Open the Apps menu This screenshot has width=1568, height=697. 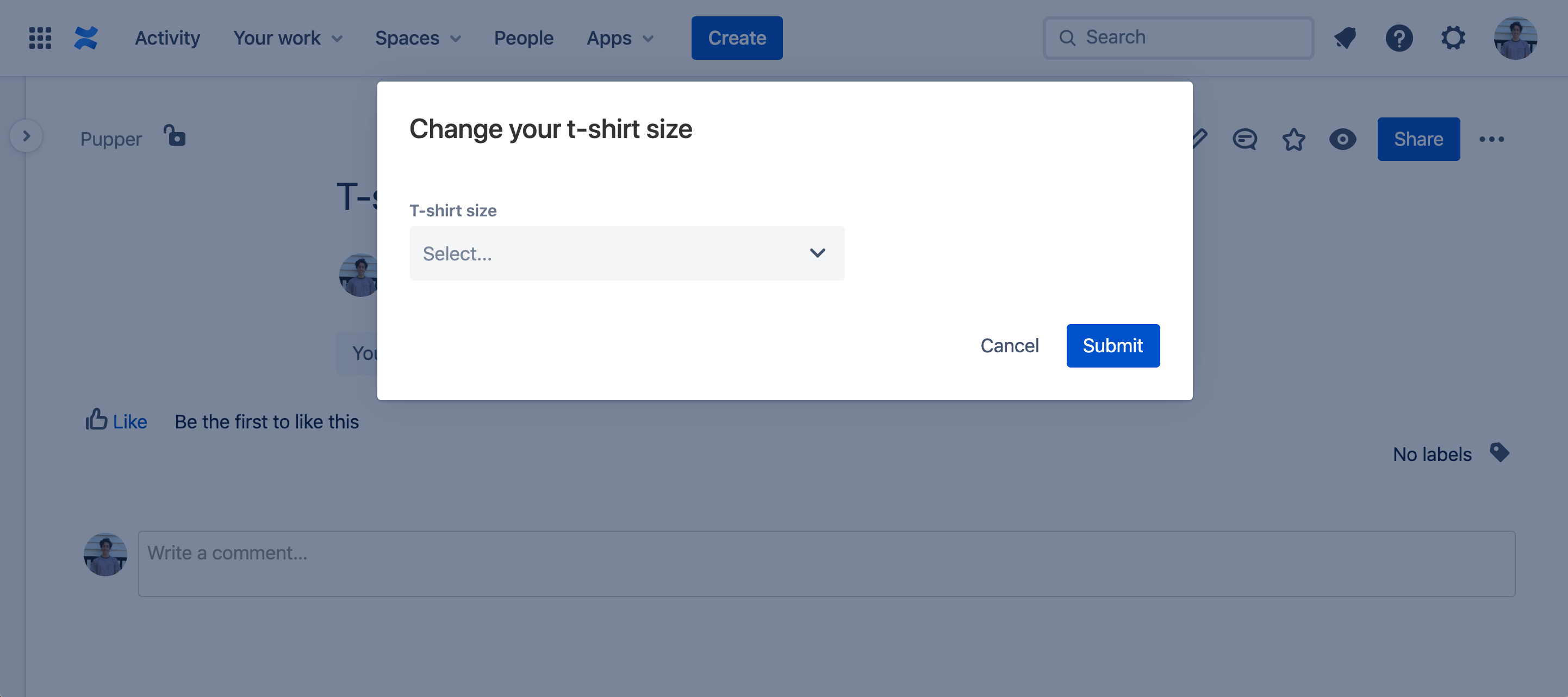[619, 38]
